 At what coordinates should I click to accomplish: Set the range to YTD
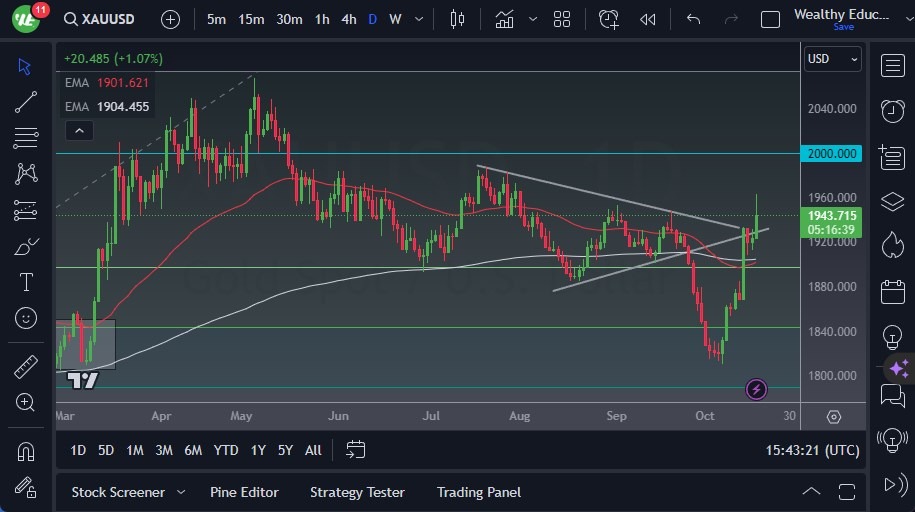coord(226,450)
